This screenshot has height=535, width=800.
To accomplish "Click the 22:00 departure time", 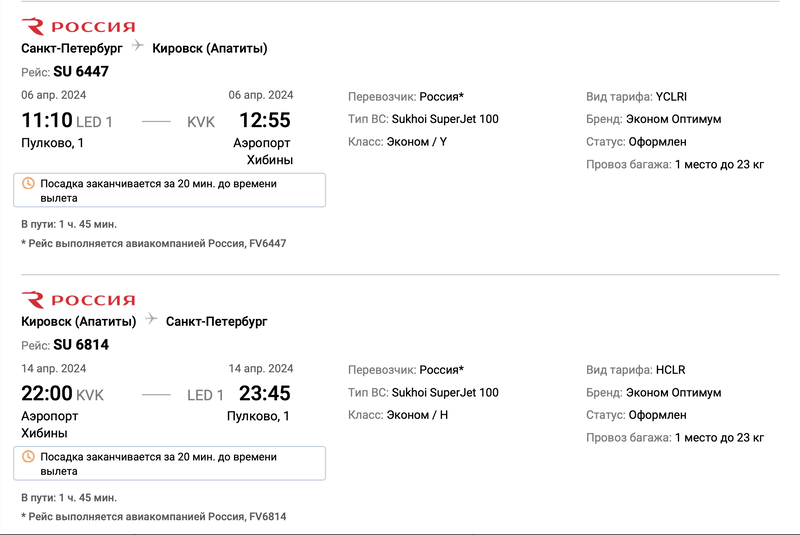I will coord(47,394).
